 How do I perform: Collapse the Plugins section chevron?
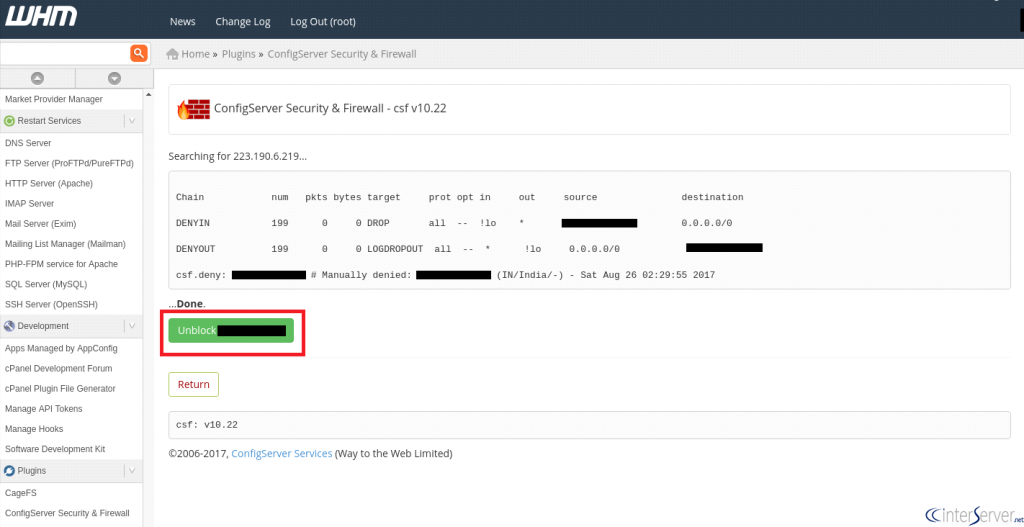[x=132, y=470]
